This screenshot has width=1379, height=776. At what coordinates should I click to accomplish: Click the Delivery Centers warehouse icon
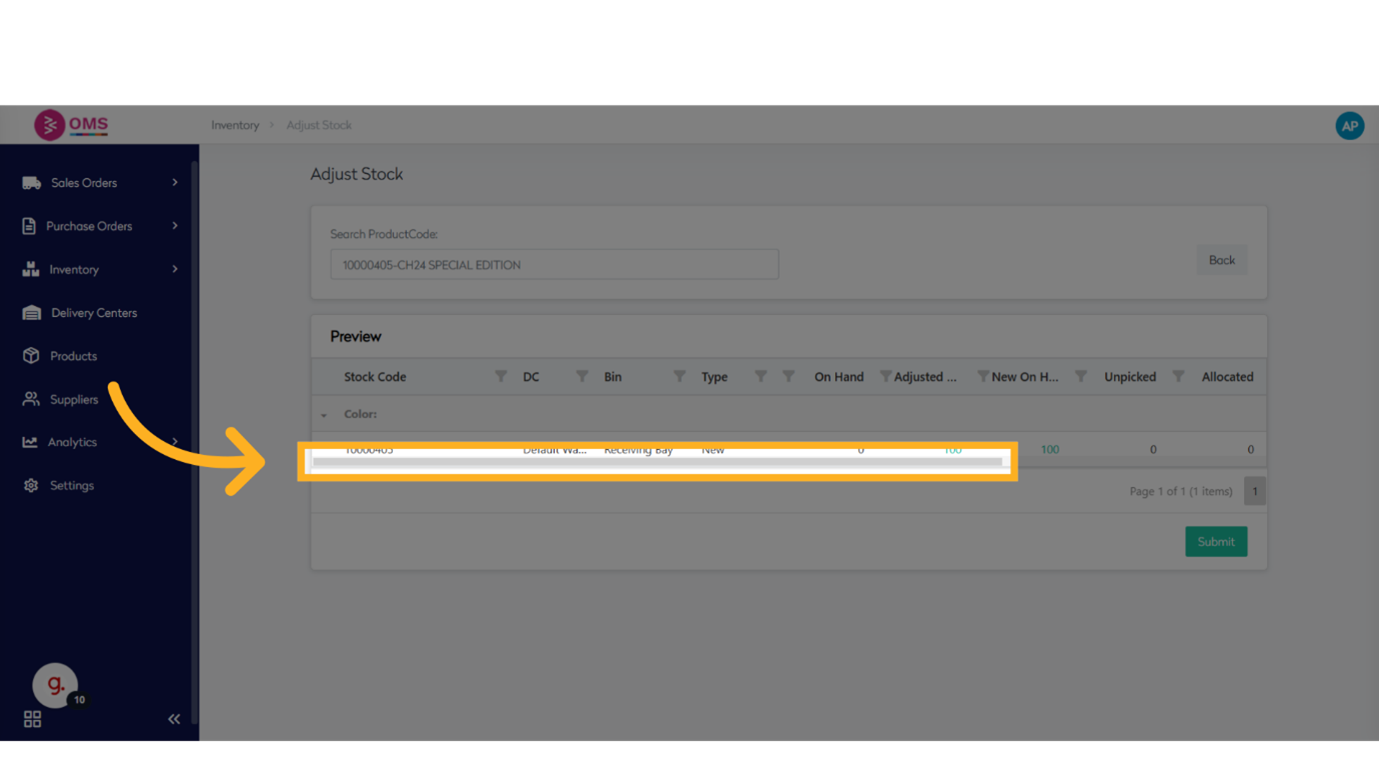[31, 313]
